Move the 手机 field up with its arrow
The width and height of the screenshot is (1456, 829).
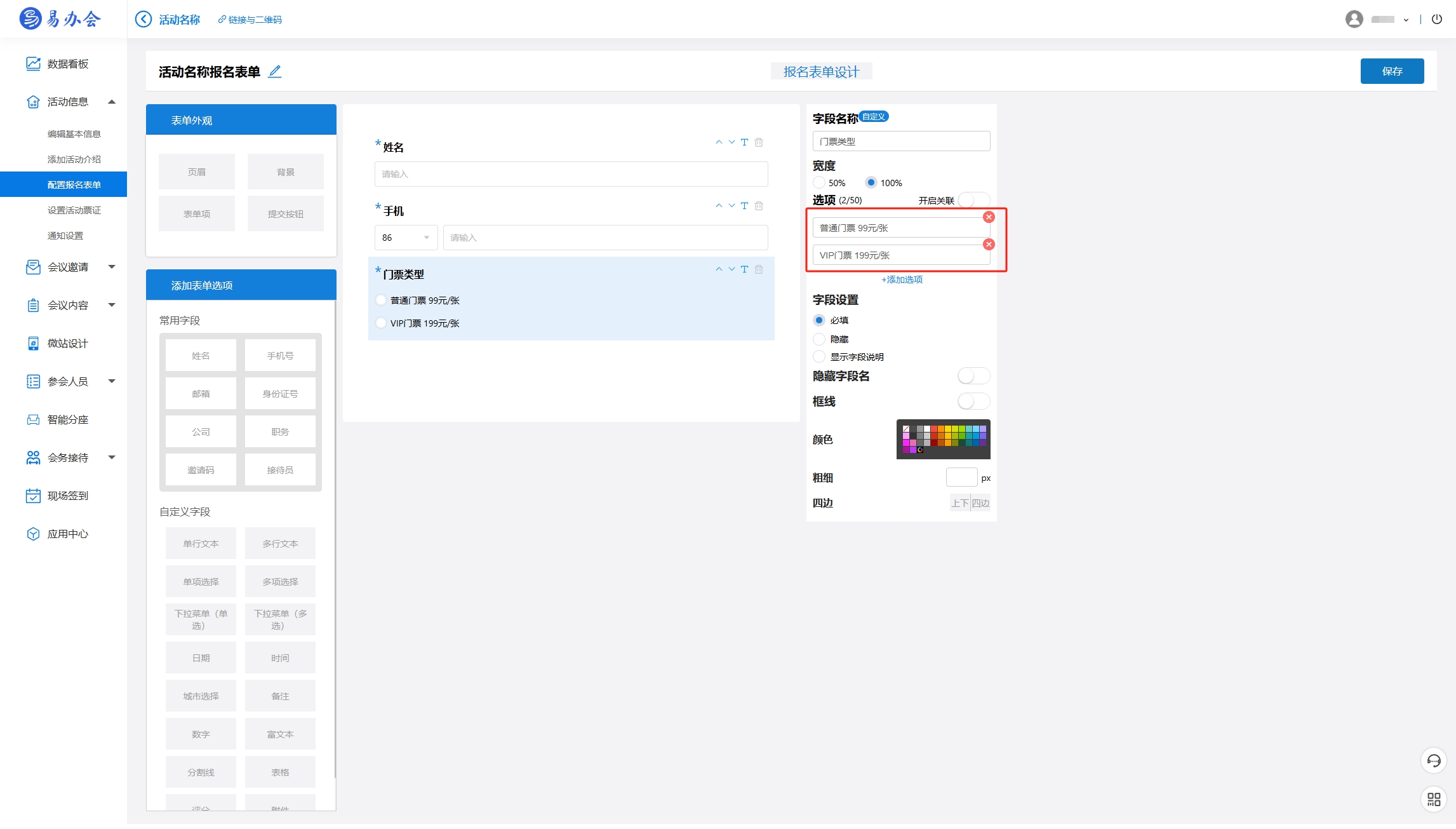pos(719,206)
